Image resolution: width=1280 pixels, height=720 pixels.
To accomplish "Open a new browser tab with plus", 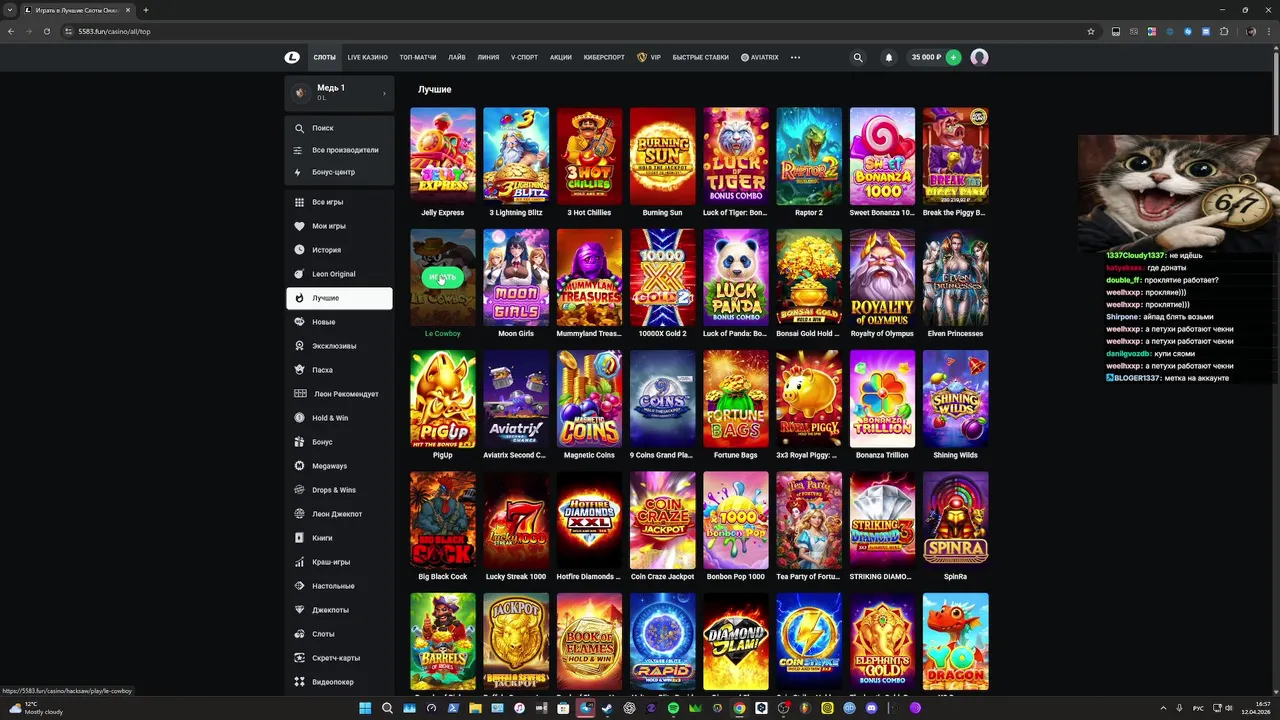I will [x=146, y=10].
